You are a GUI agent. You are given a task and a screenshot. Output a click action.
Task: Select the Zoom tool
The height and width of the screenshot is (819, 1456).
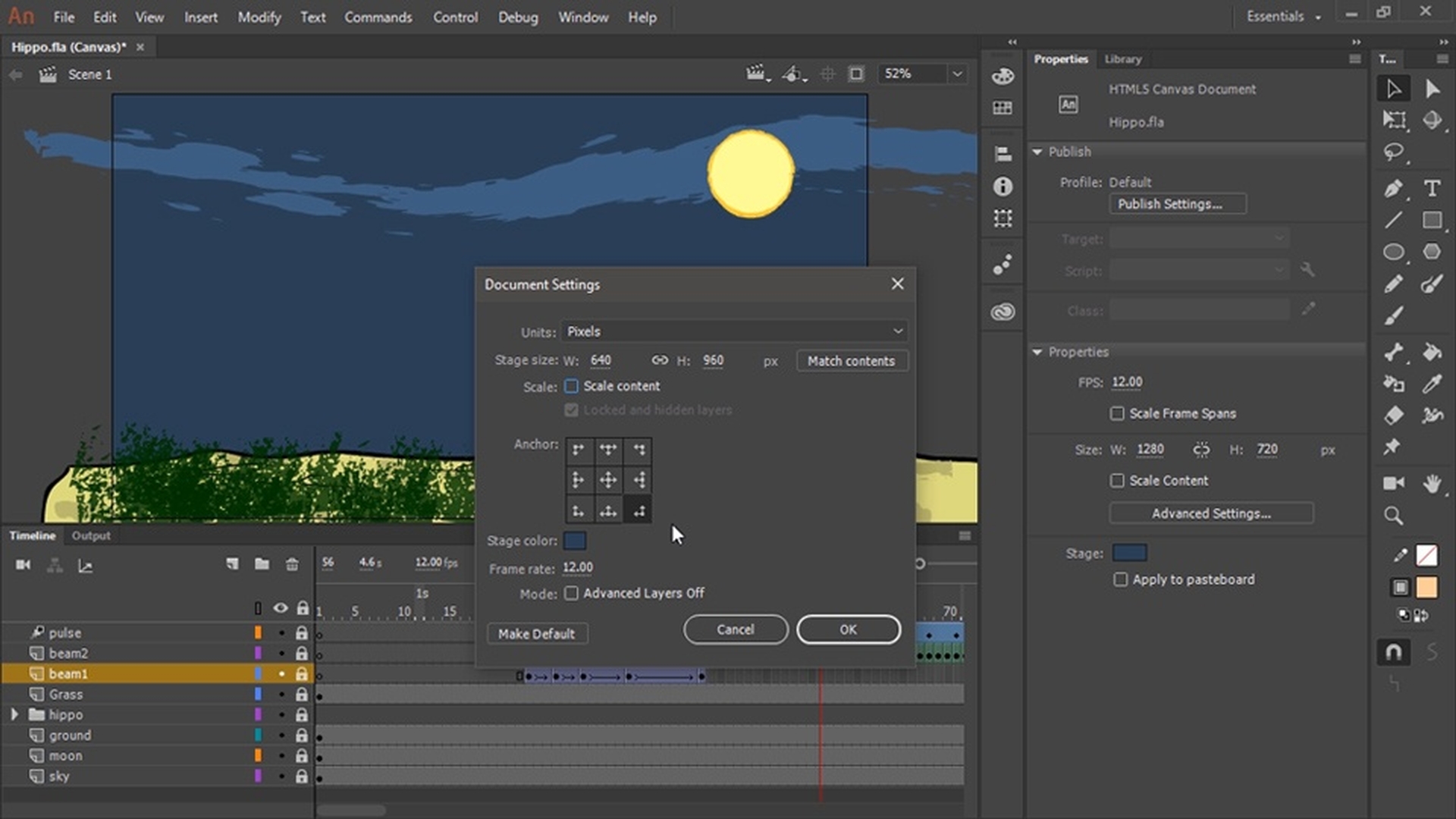tap(1394, 516)
